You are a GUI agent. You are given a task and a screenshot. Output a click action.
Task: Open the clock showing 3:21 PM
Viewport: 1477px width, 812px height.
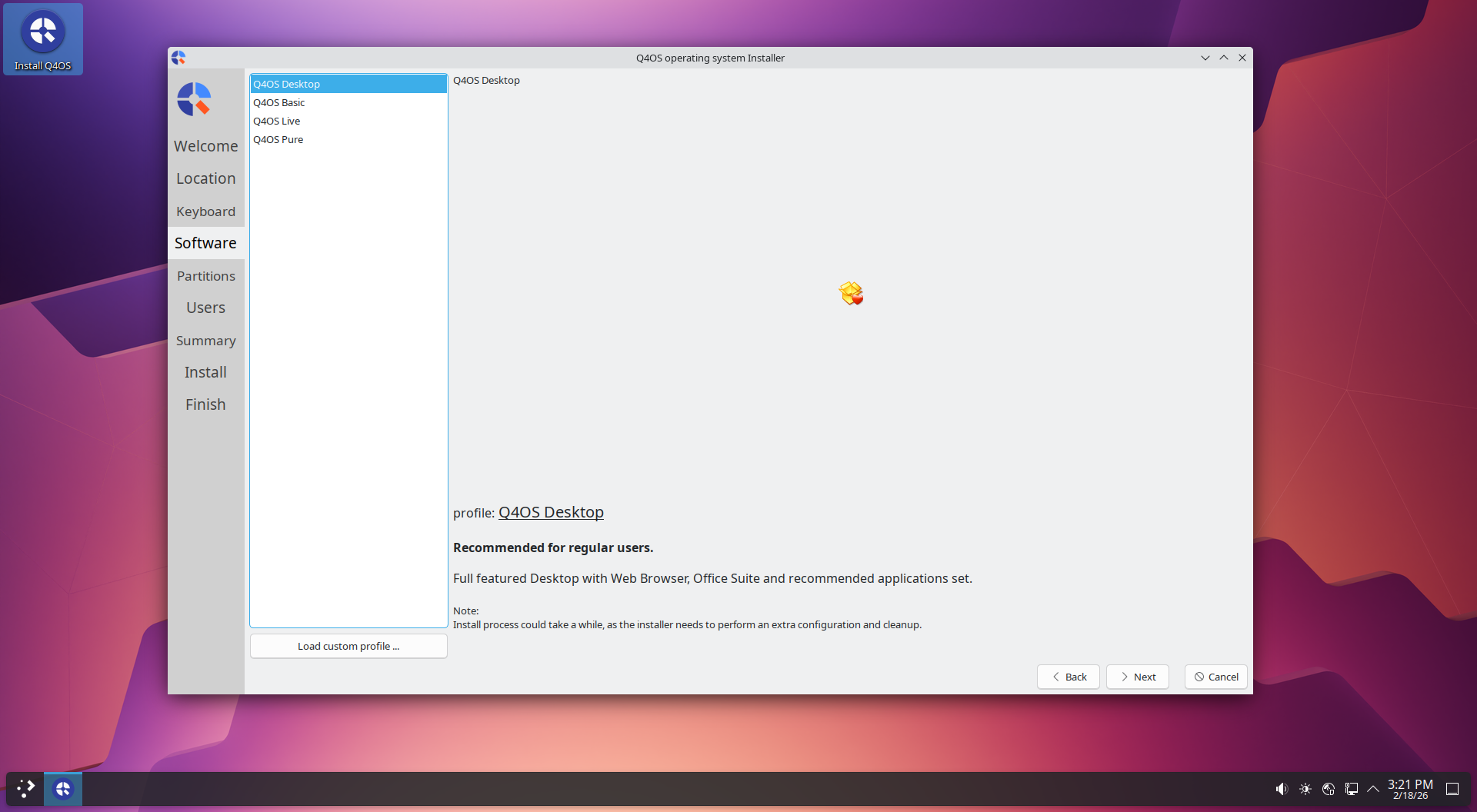point(1410,789)
